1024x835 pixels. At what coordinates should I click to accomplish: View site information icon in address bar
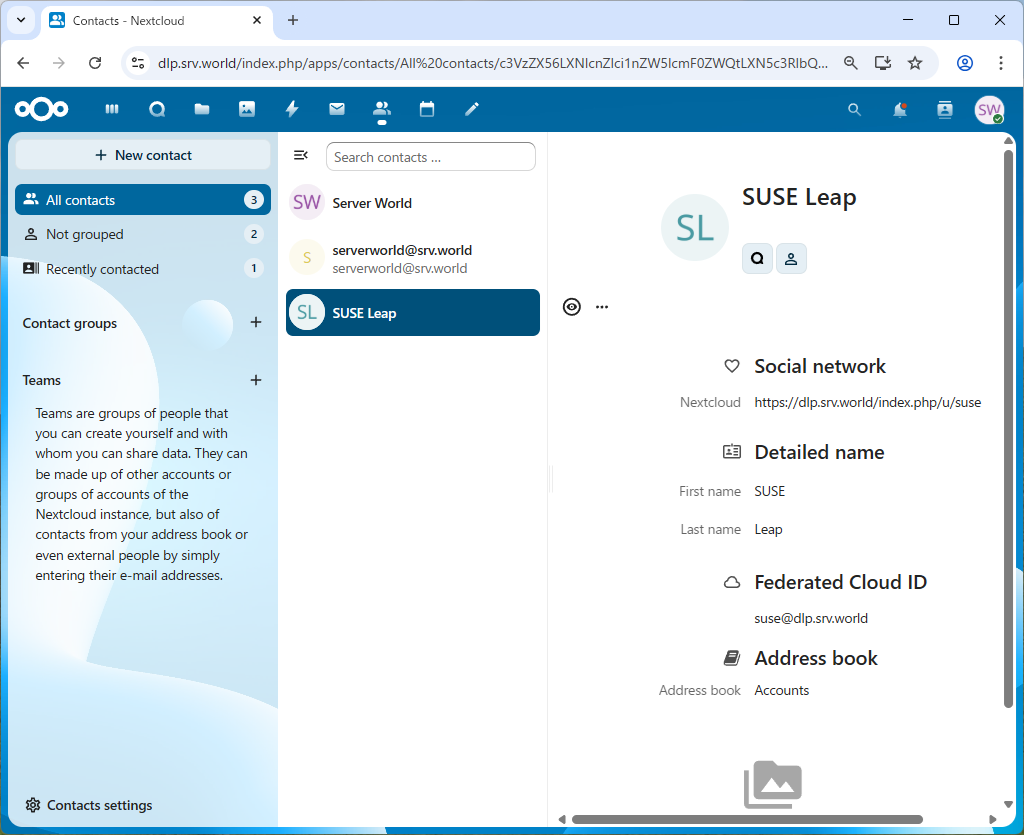(138, 63)
